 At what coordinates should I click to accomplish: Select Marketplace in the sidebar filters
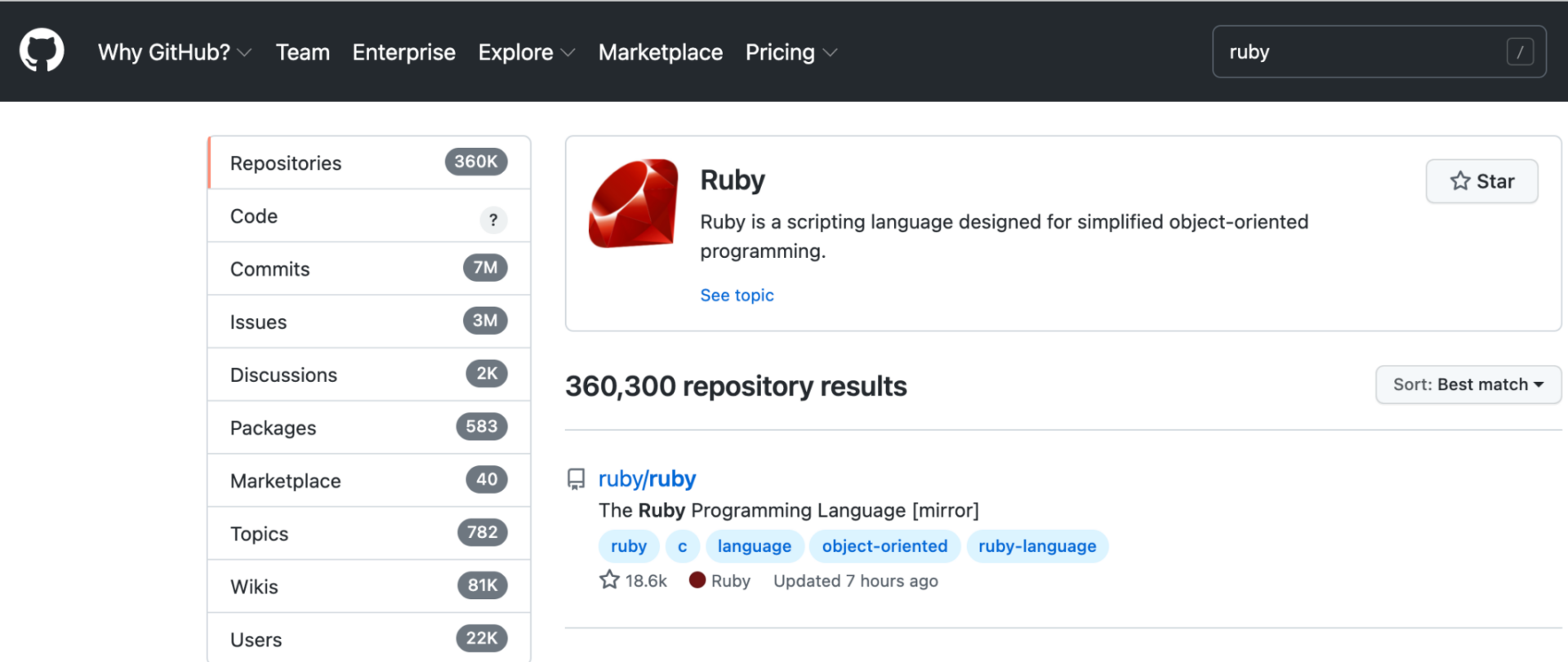pos(369,481)
